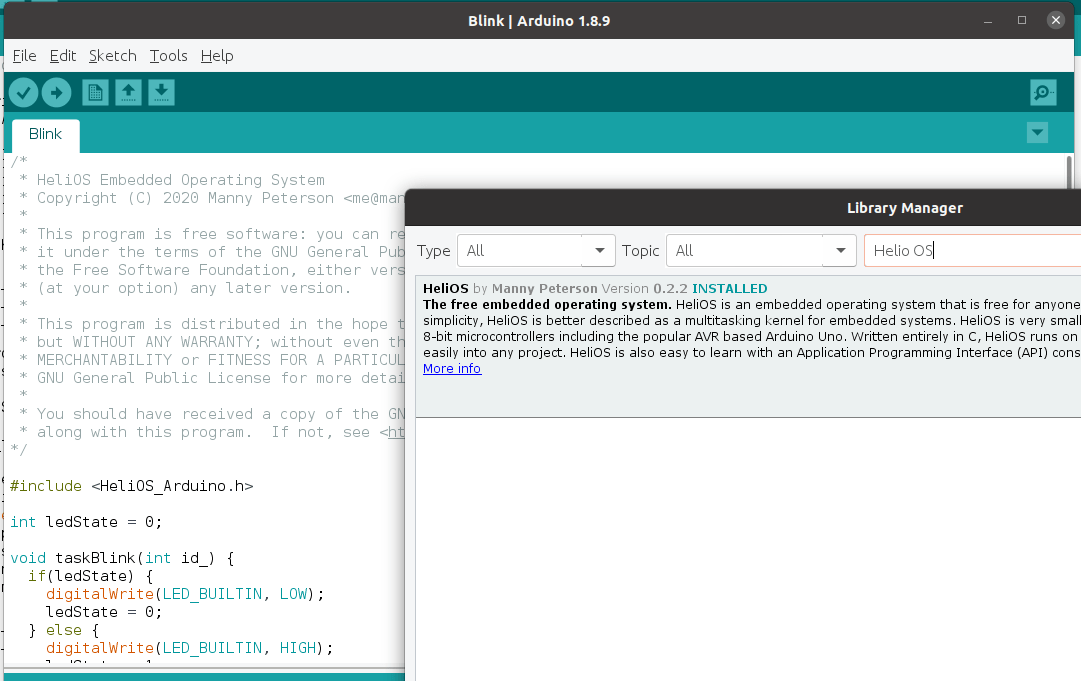Open the Serial Monitor magnifier icon

click(x=1043, y=92)
